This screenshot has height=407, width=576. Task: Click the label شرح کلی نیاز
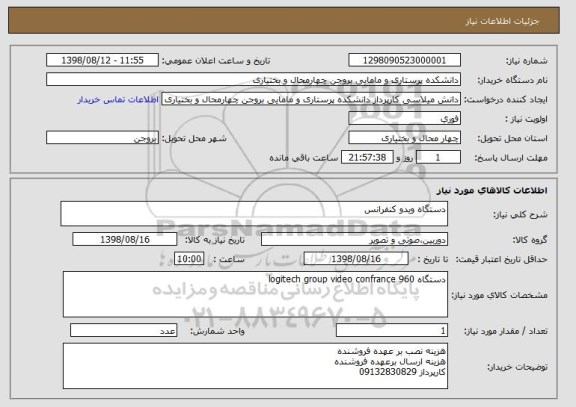click(x=520, y=215)
